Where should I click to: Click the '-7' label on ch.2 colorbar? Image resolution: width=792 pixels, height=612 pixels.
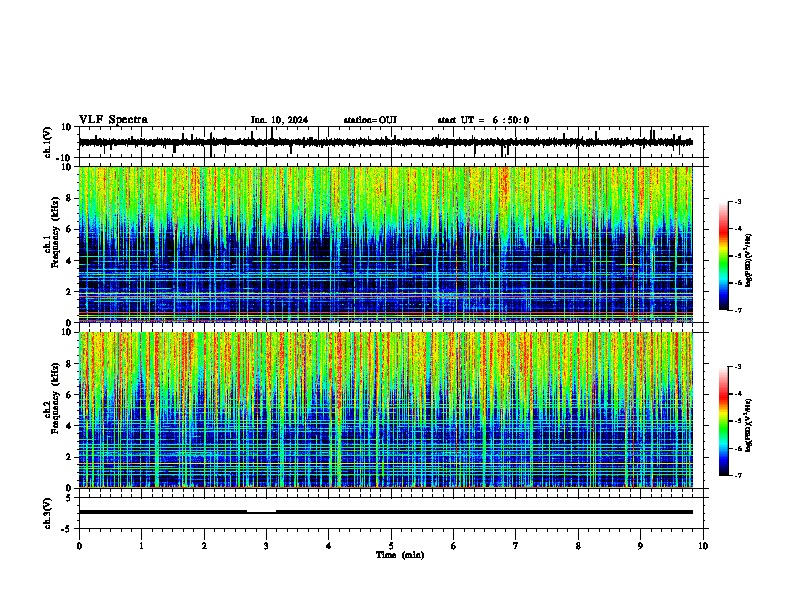tap(738, 475)
